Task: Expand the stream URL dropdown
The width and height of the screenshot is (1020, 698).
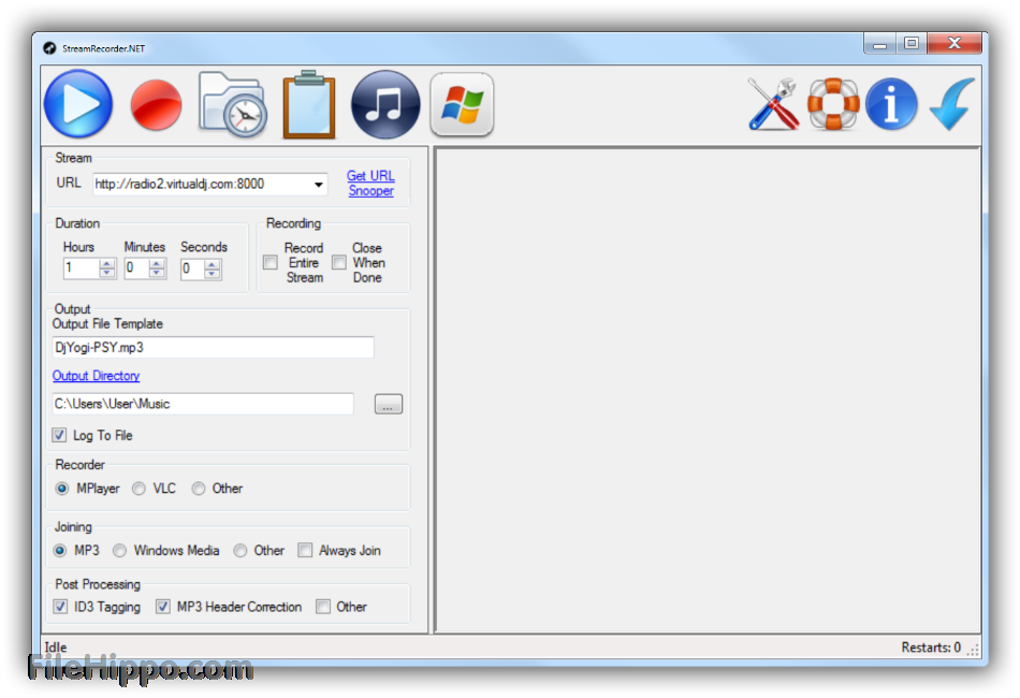Action: pos(319,185)
